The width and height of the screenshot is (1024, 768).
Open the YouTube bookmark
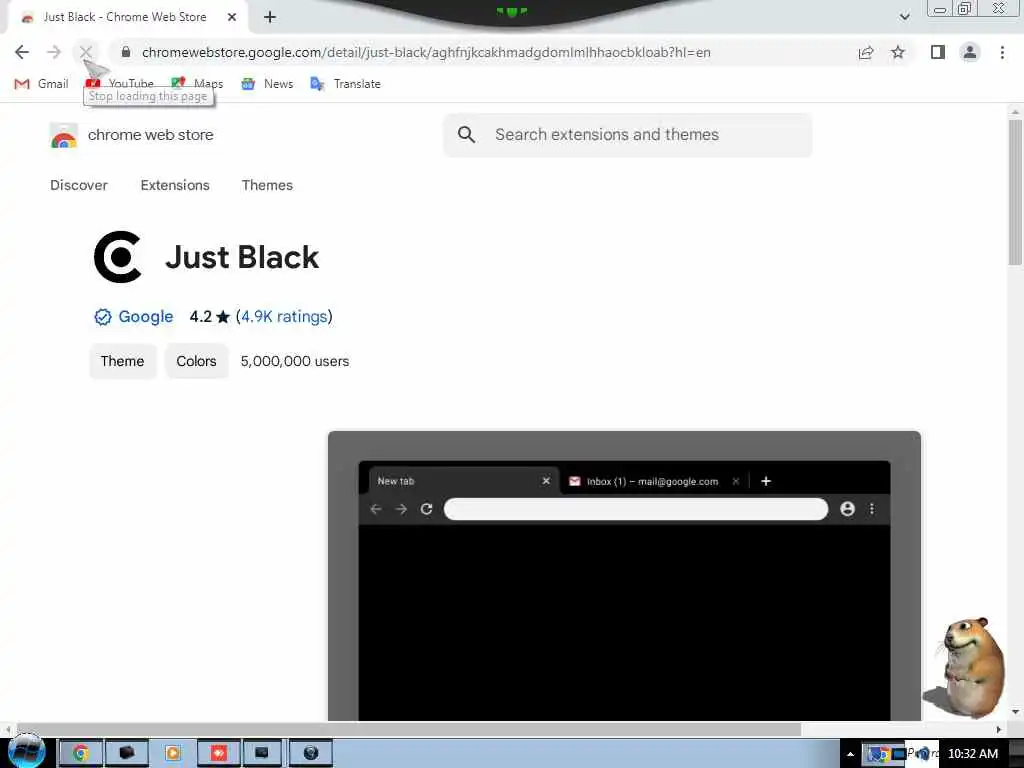point(120,84)
